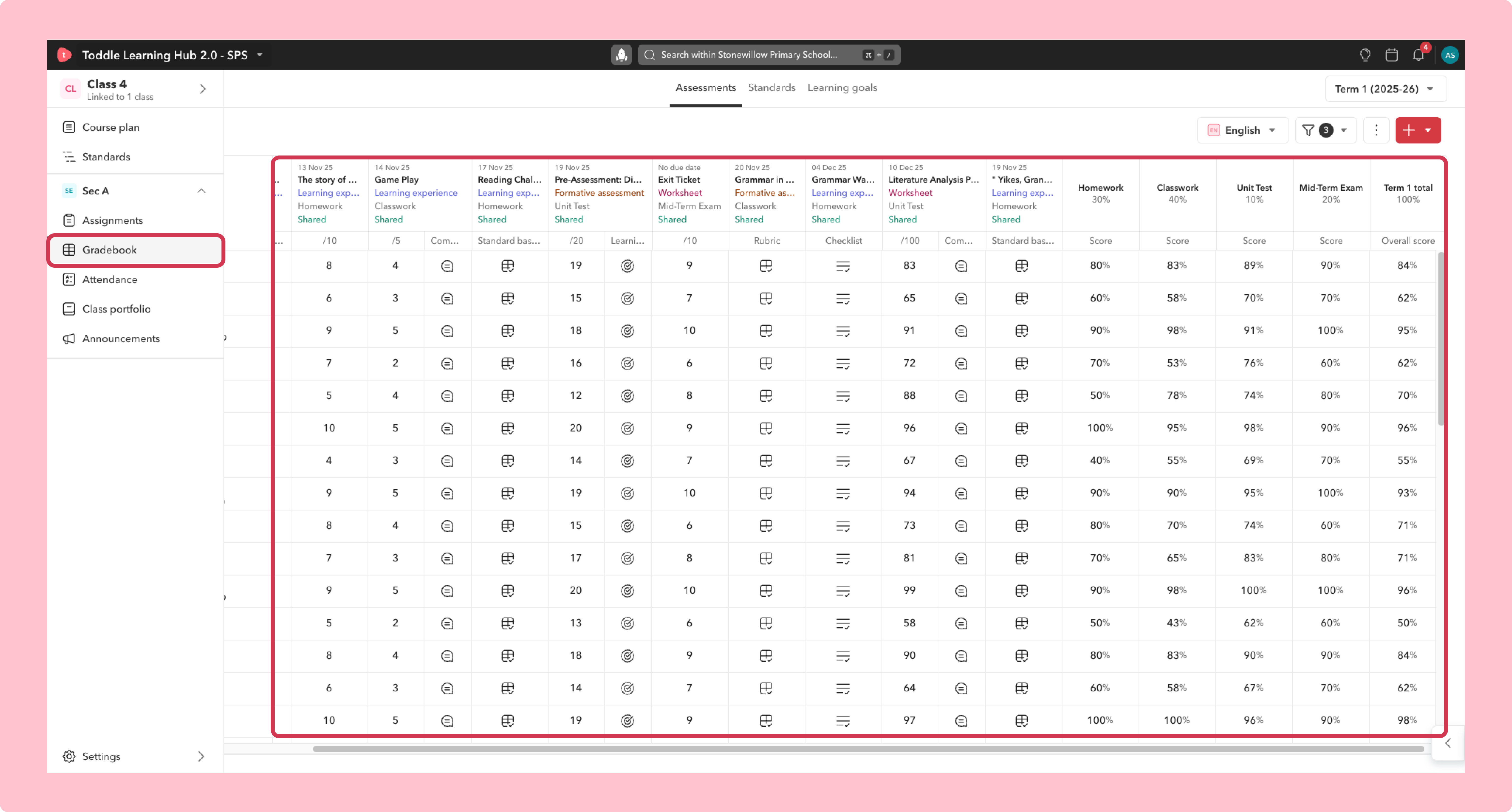
Task: Open the red add button dropdown arrow
Action: click(x=1428, y=130)
